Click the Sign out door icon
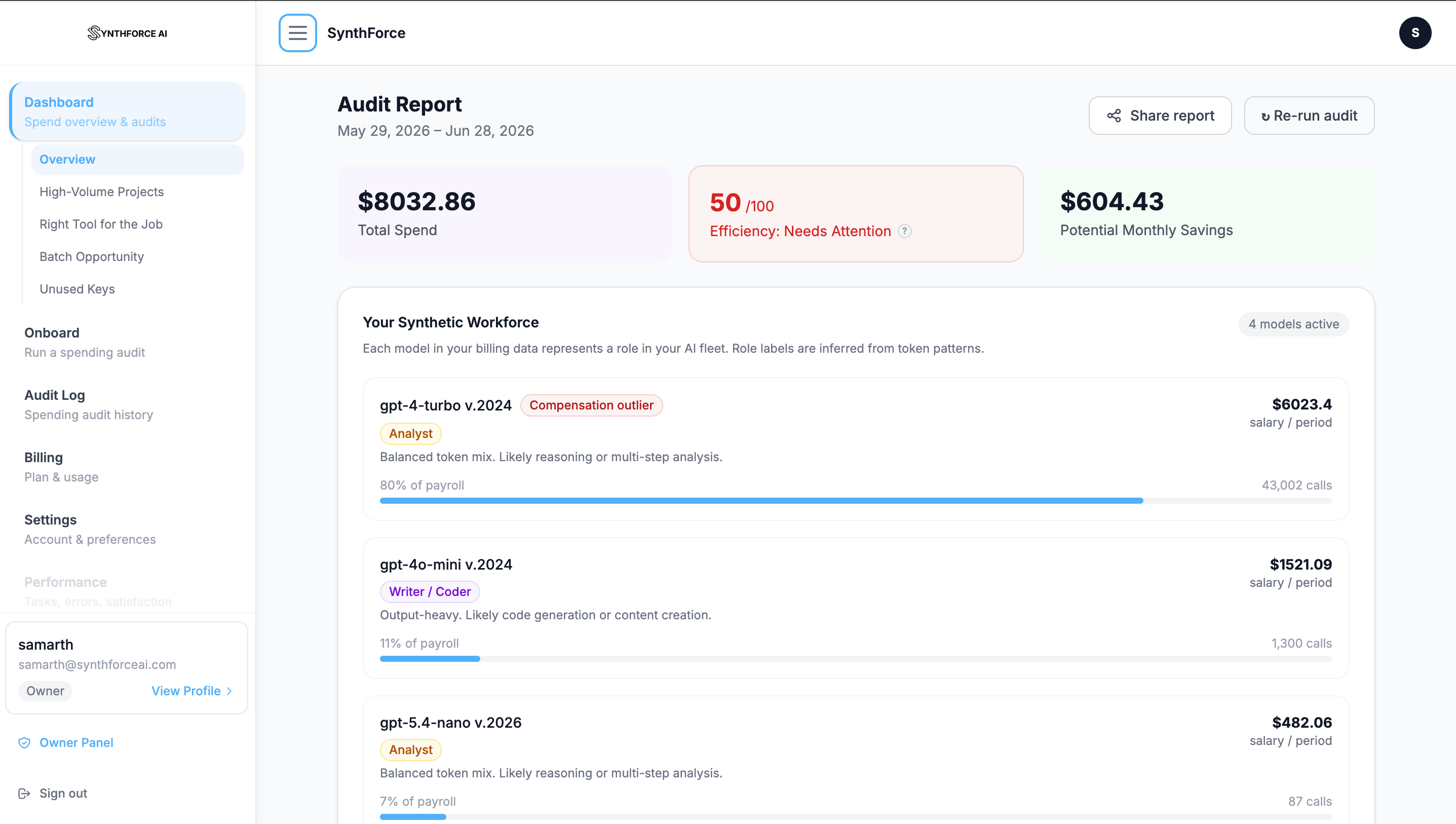 (24, 794)
